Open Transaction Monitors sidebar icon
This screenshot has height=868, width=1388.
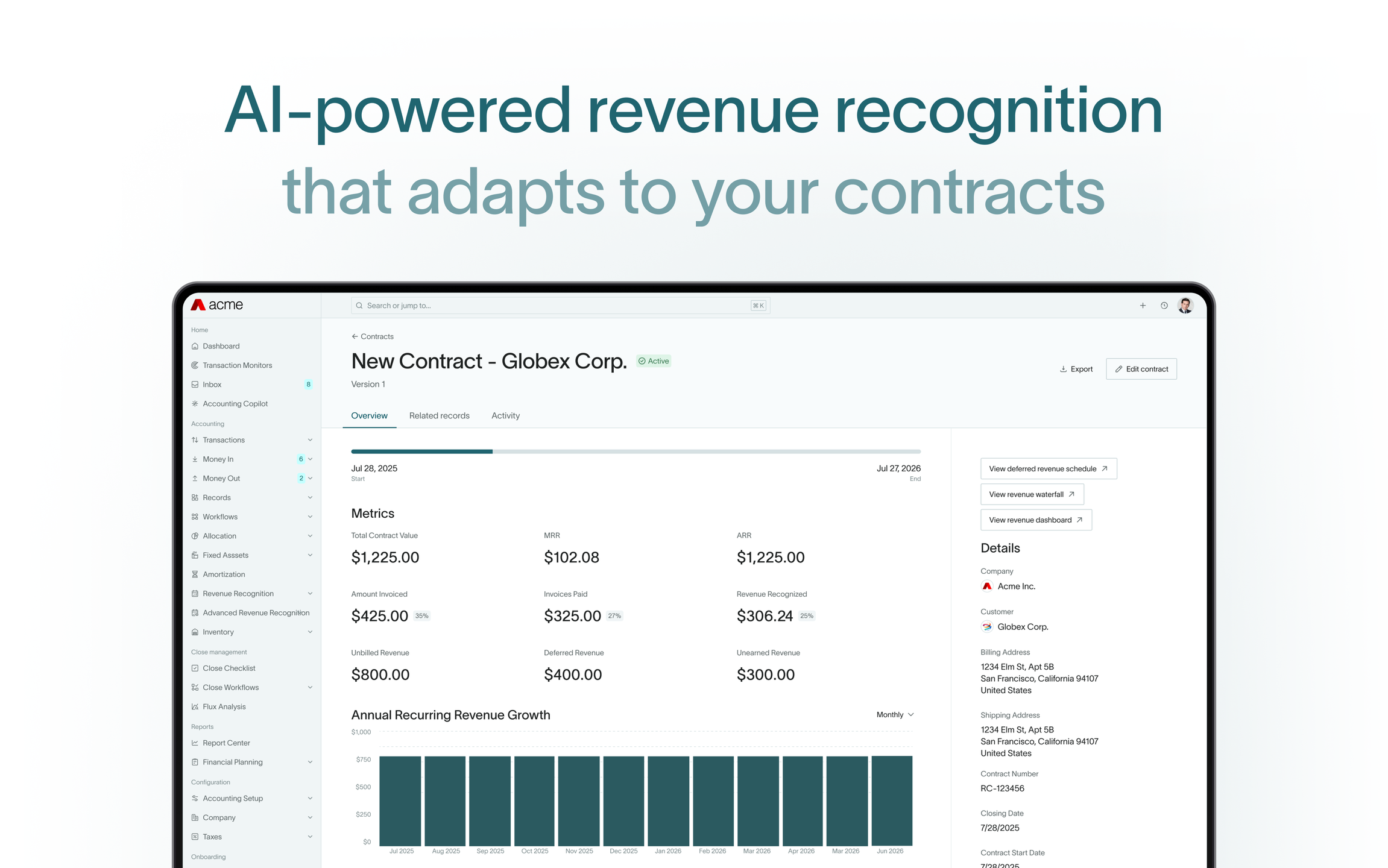click(x=195, y=365)
